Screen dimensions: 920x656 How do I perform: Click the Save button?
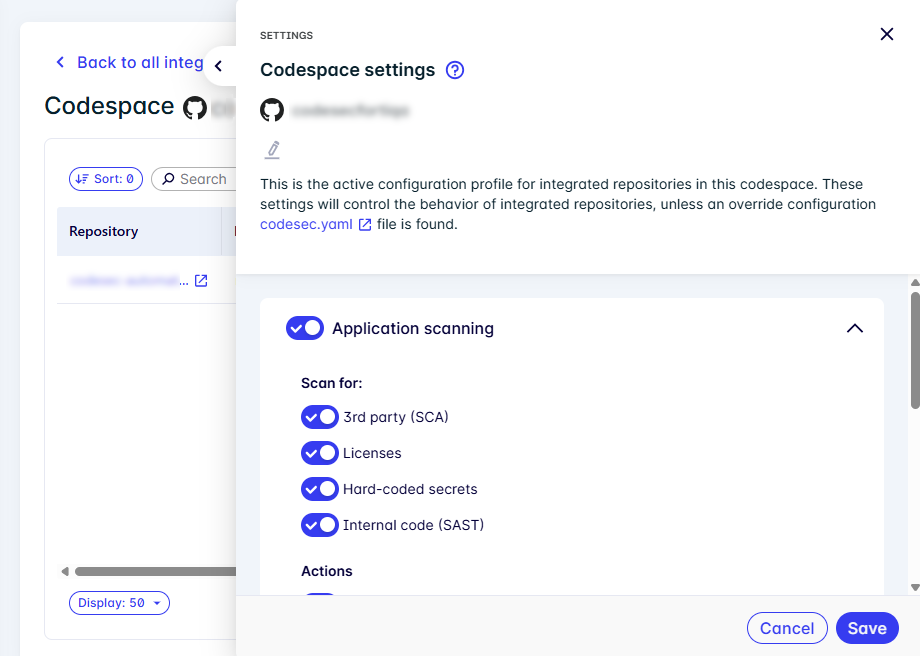[x=867, y=628]
